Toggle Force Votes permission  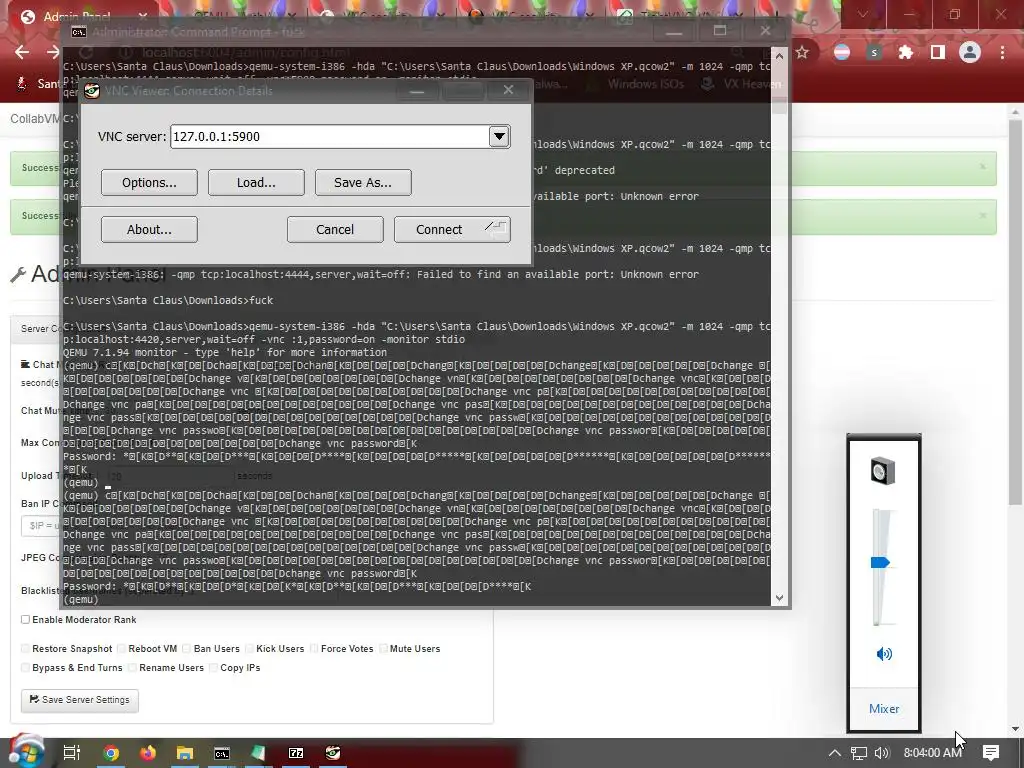(x=314, y=648)
